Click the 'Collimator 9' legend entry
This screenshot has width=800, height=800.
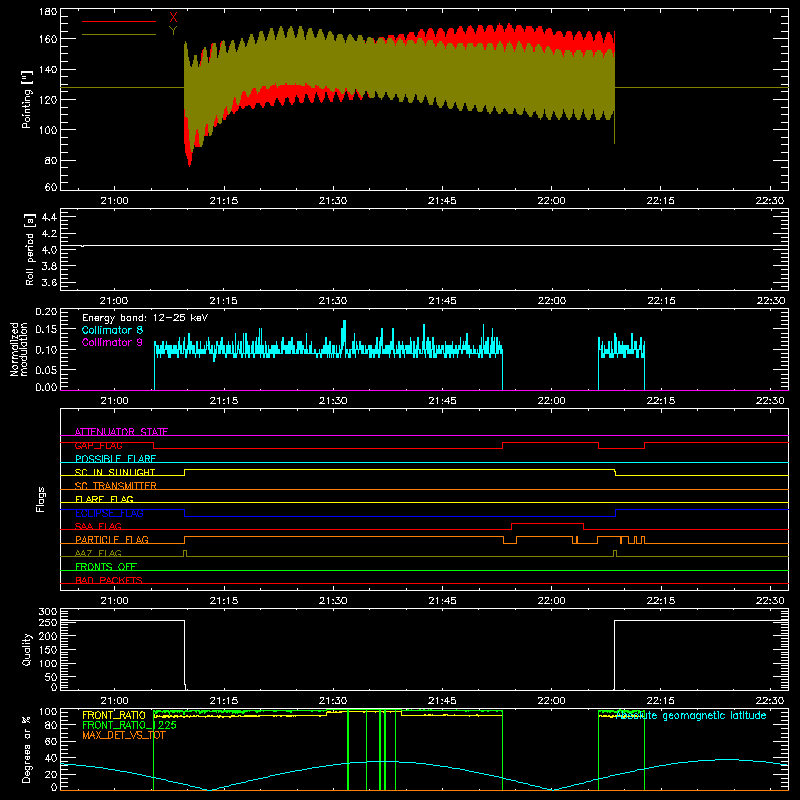tap(112, 342)
